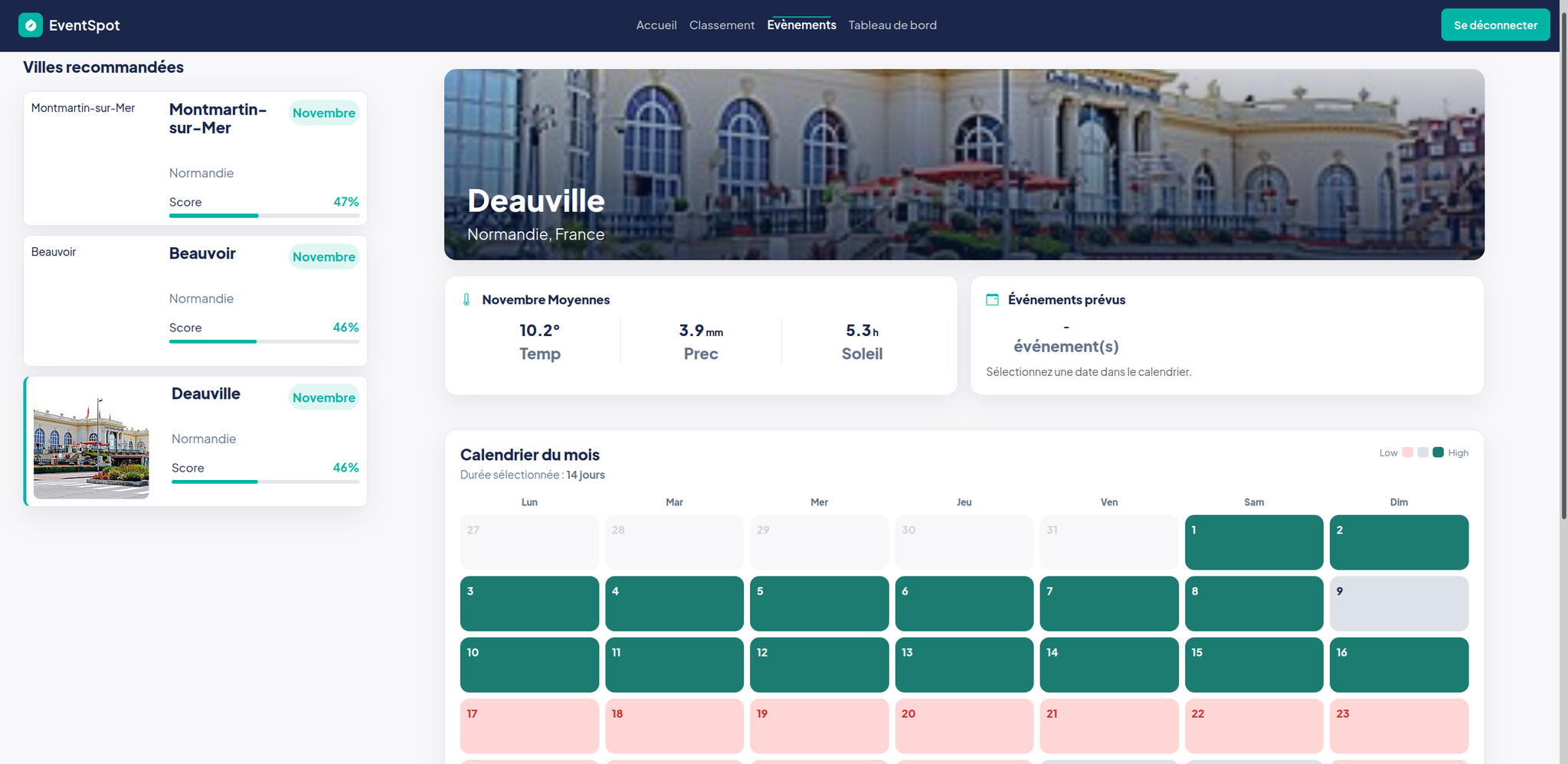Click the Deauville hero banner image
Screen dimensions: 1568x764
(x=964, y=165)
